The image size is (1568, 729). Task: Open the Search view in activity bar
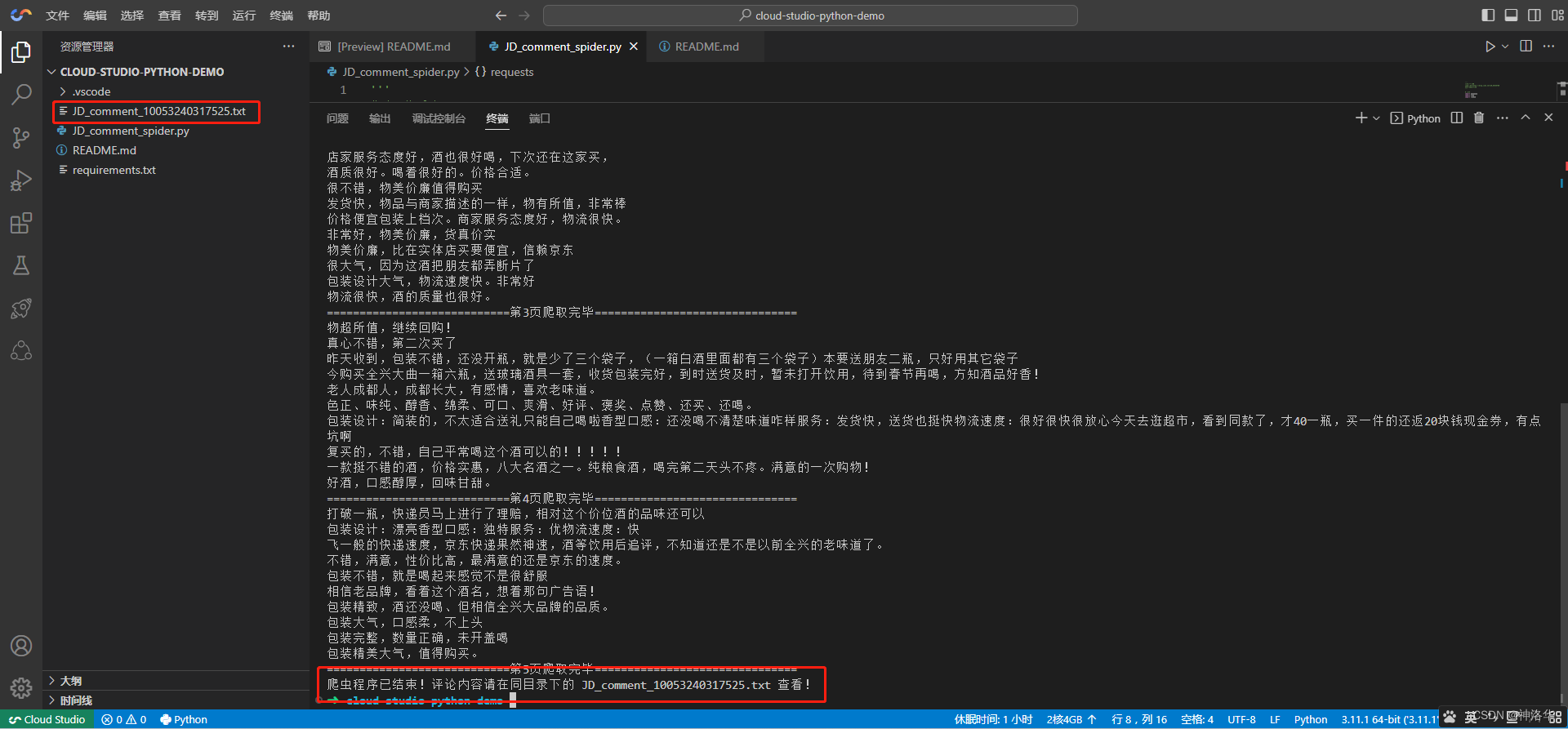point(21,95)
